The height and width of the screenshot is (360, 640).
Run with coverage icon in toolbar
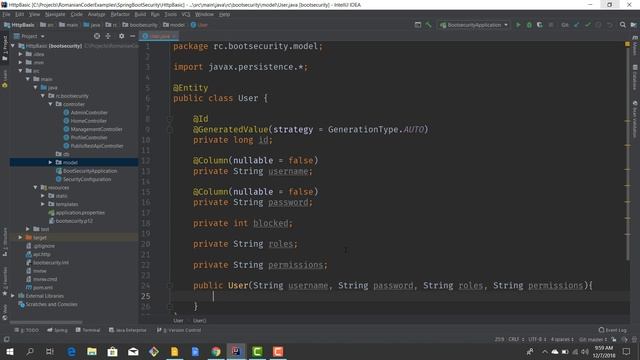click(x=540, y=25)
